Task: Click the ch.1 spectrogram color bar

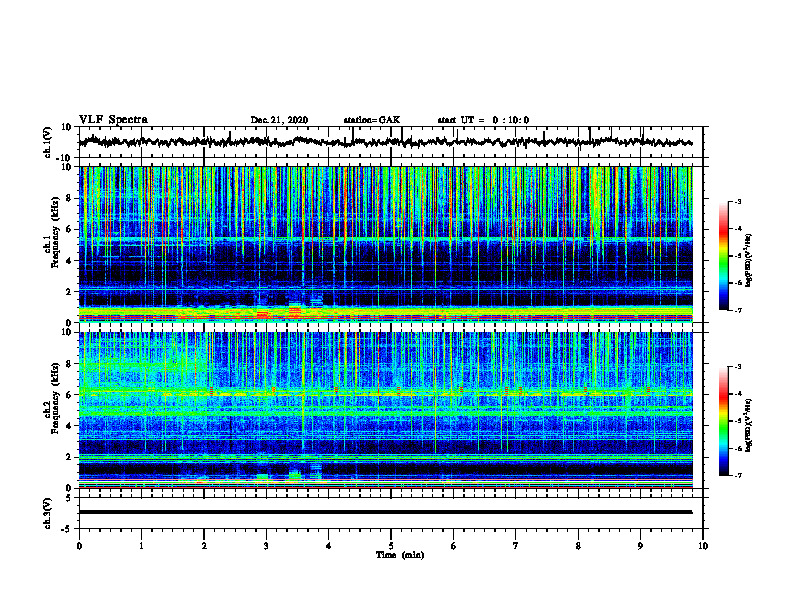Action: 723,256
